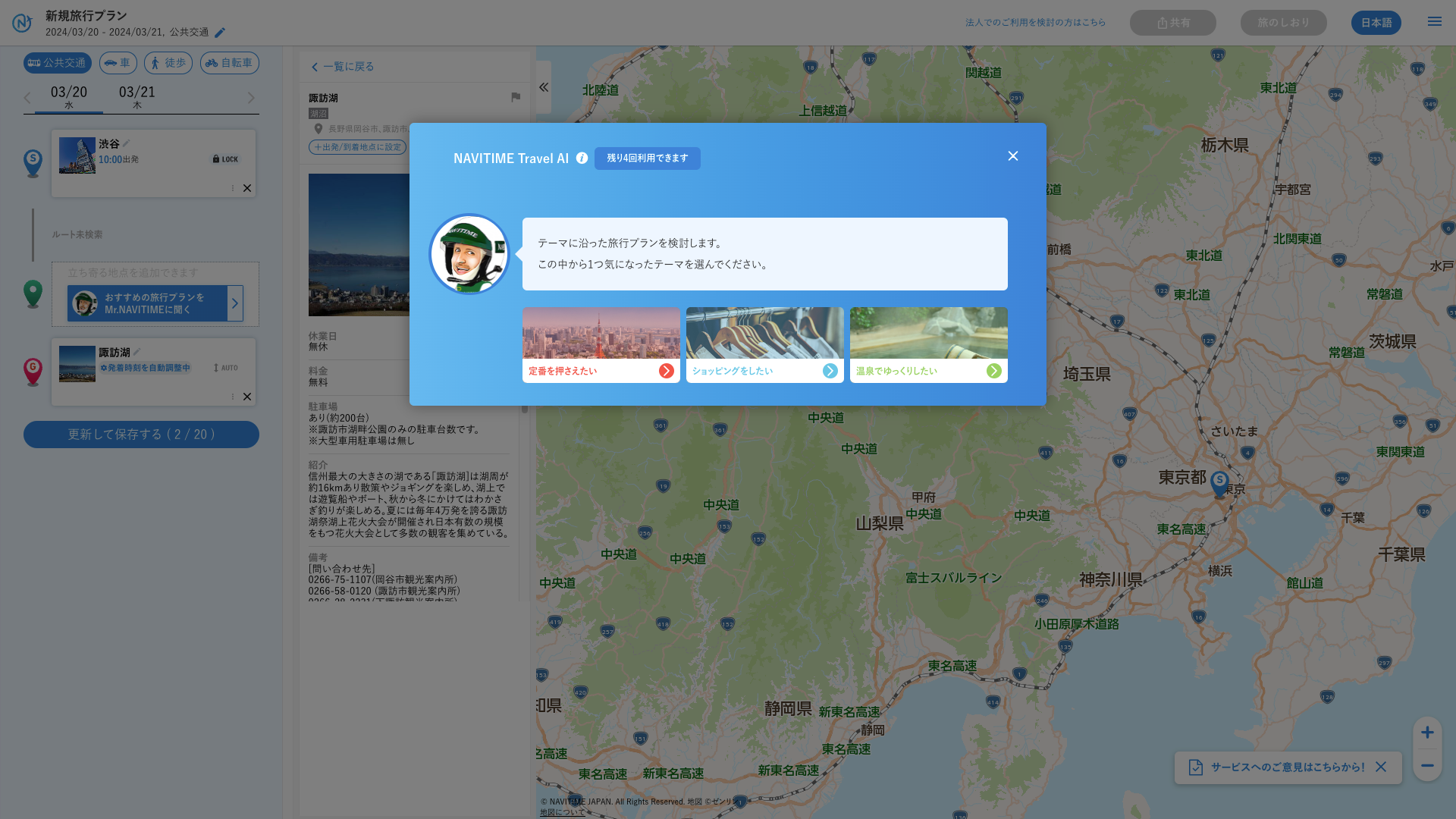Switch to the 03/21 day tab
1456x819 pixels.
[x=137, y=96]
